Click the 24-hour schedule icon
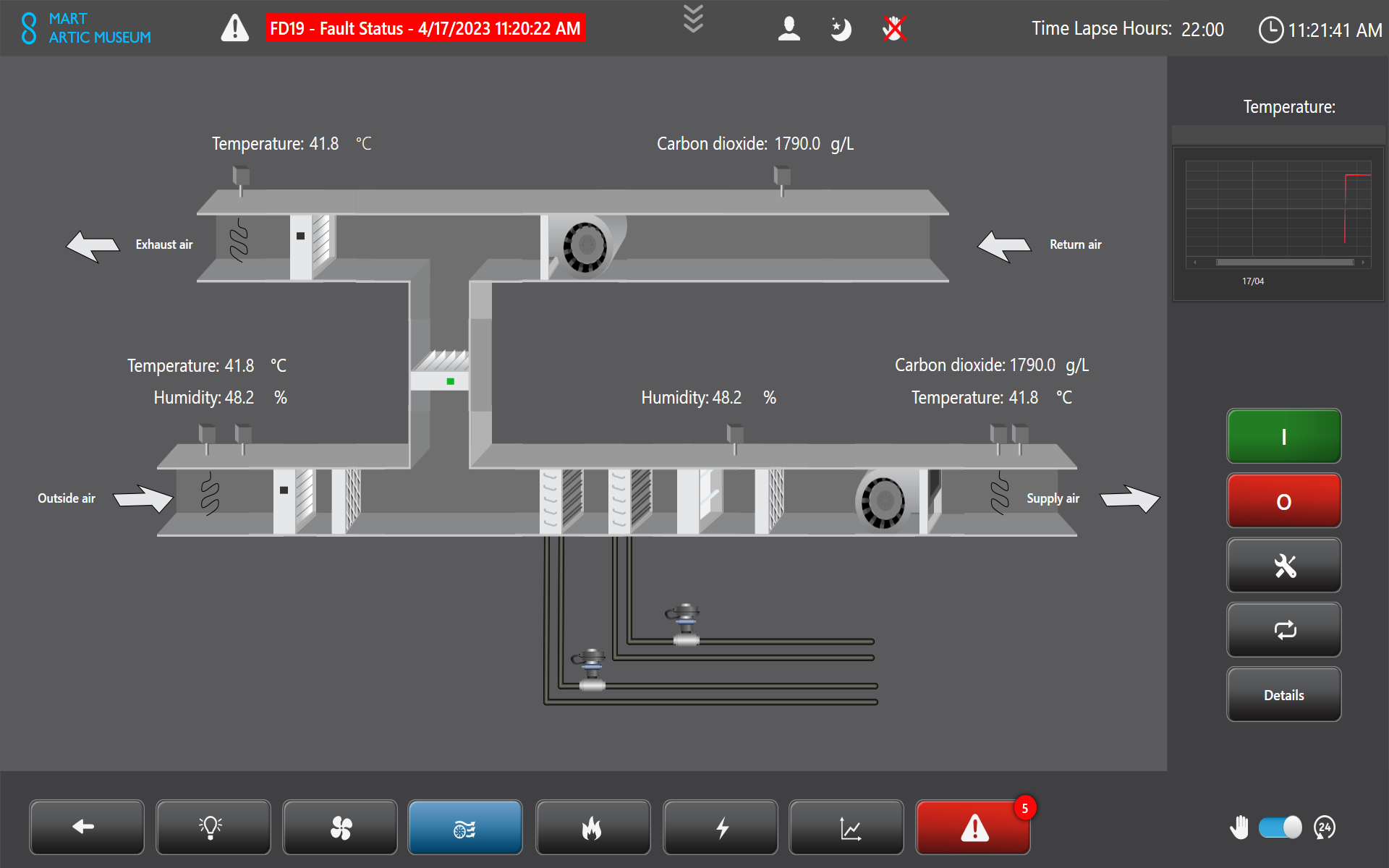1389x868 pixels. (x=1325, y=827)
